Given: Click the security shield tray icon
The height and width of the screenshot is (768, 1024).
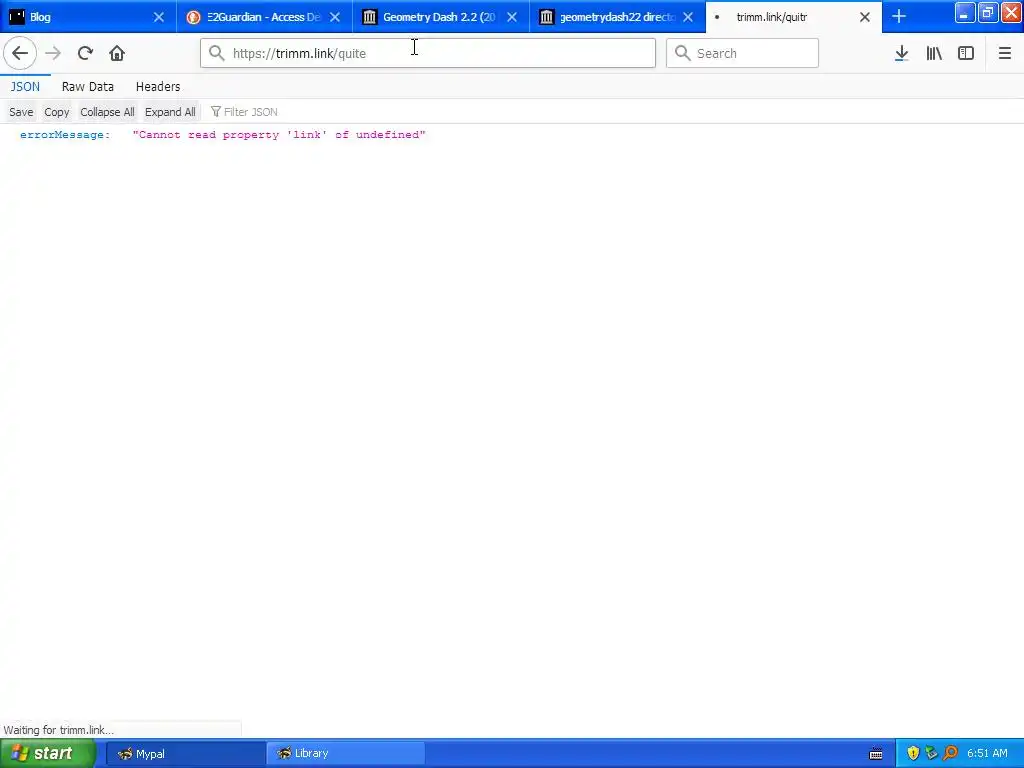Looking at the screenshot, I should 913,753.
